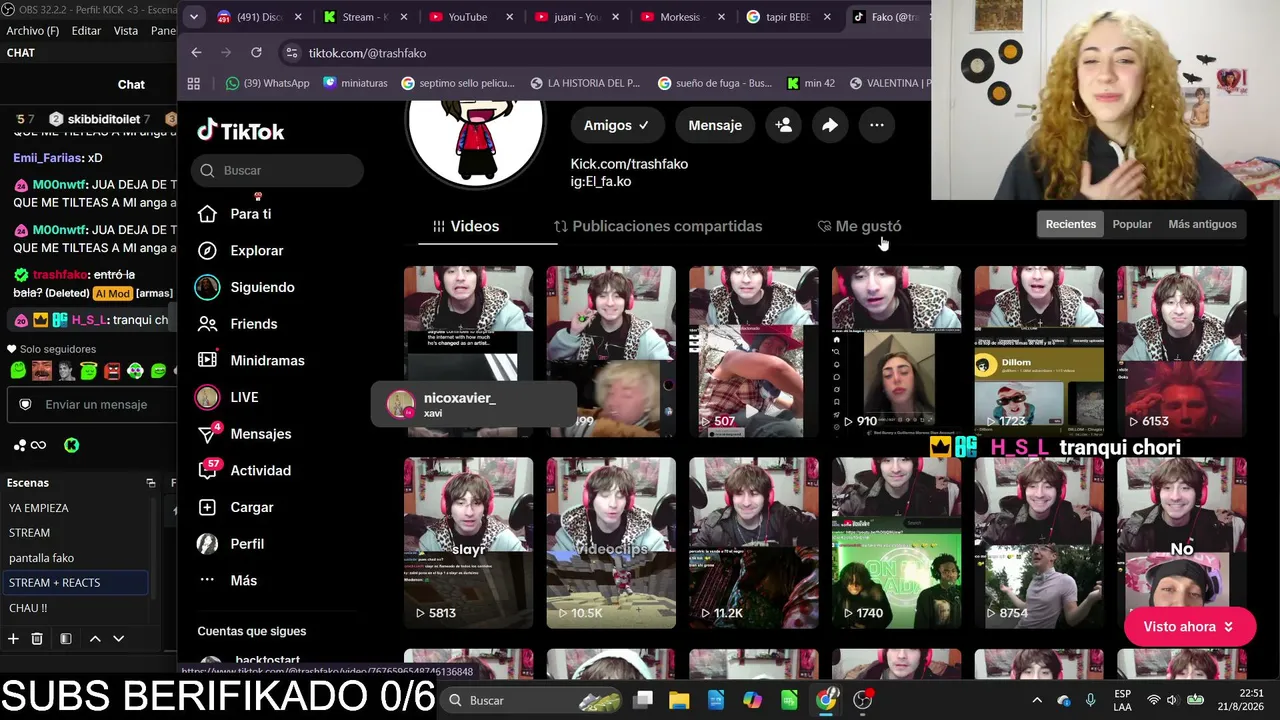The image size is (1280, 720).
Task: Click the browser address bar URL
Action: point(367,53)
